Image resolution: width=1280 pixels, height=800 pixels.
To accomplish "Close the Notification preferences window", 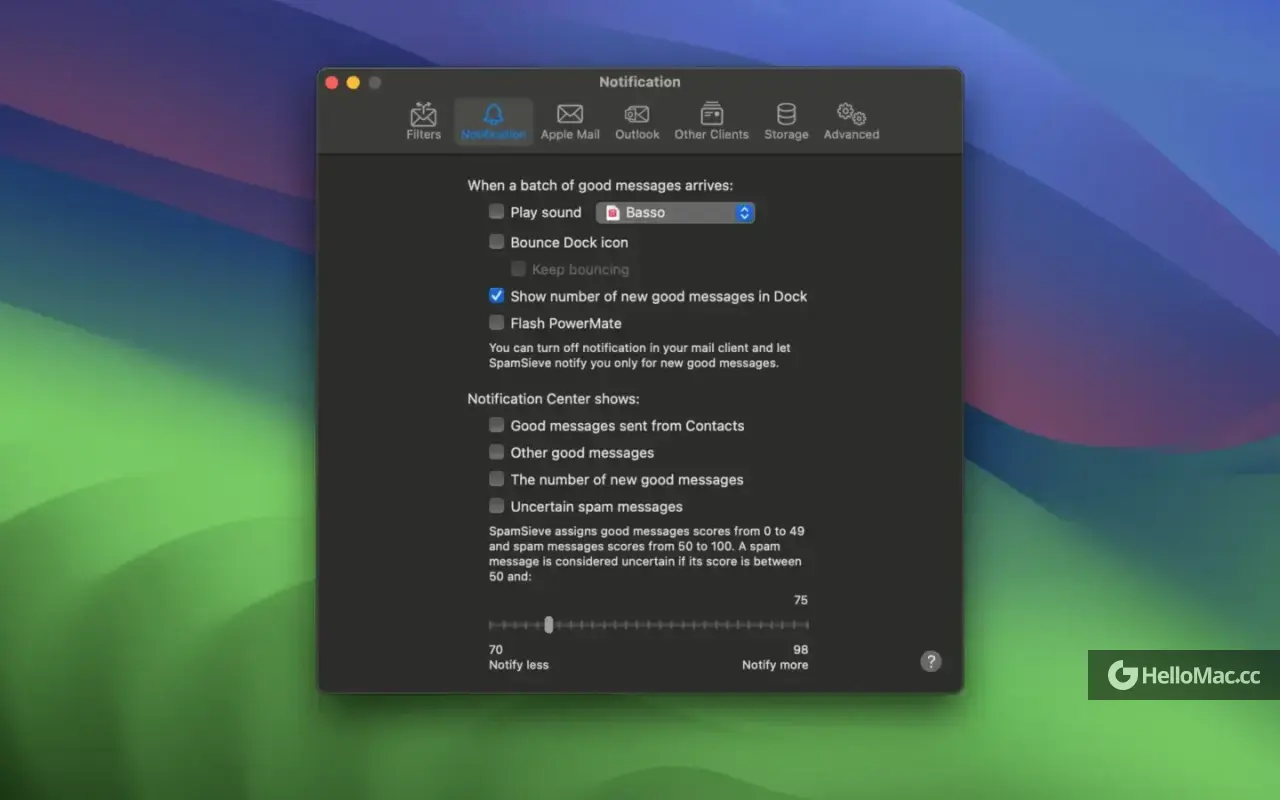I will pos(332,82).
